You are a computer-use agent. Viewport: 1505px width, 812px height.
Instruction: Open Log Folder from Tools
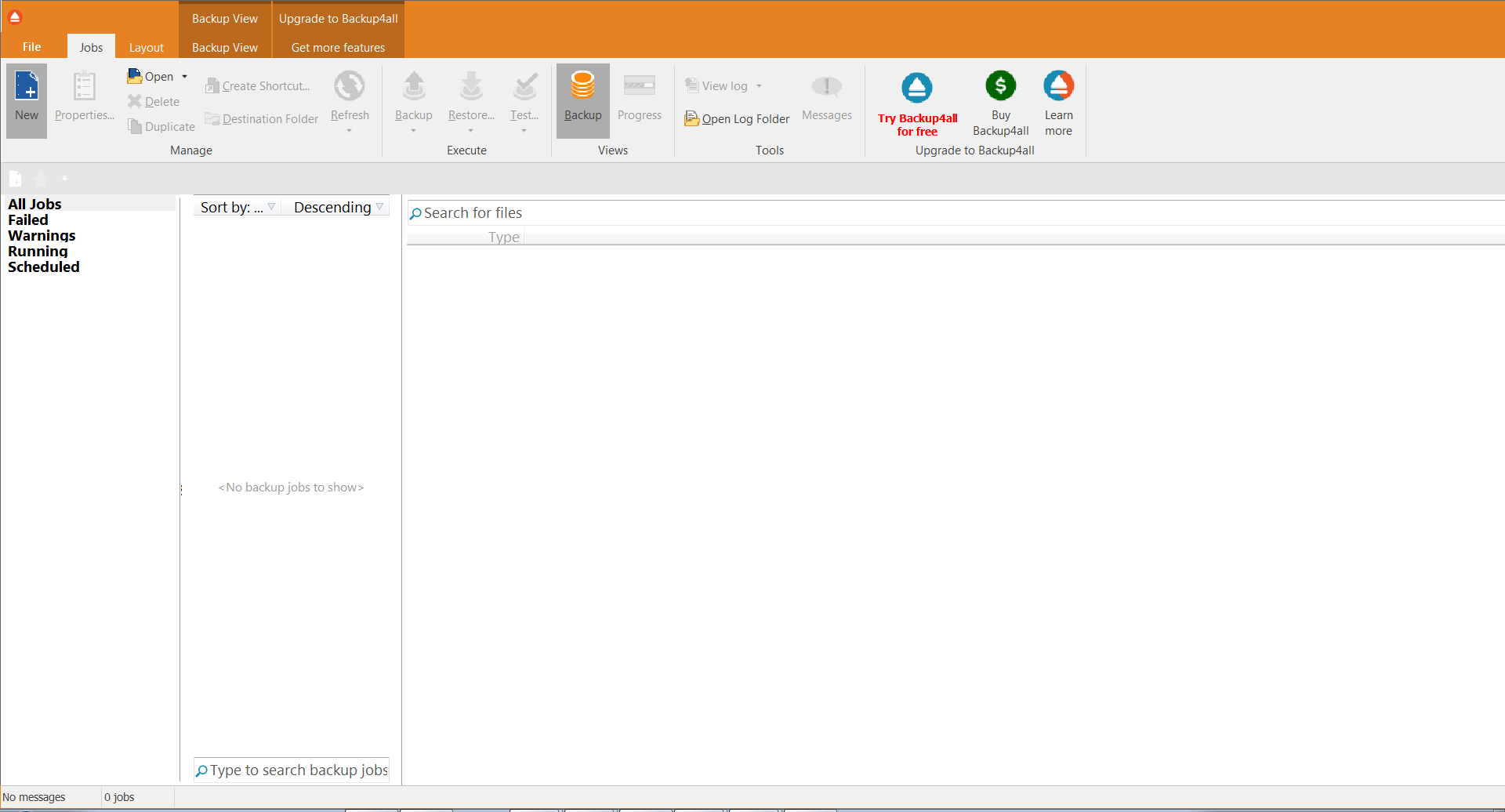pyautogui.click(x=737, y=118)
